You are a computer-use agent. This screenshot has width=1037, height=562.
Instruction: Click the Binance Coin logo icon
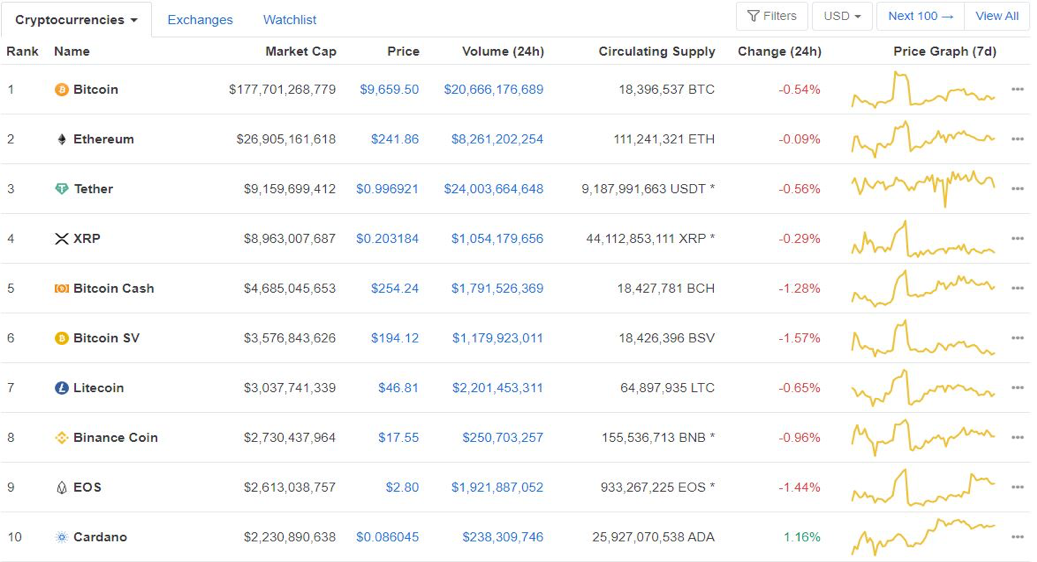pyautogui.click(x=62, y=438)
